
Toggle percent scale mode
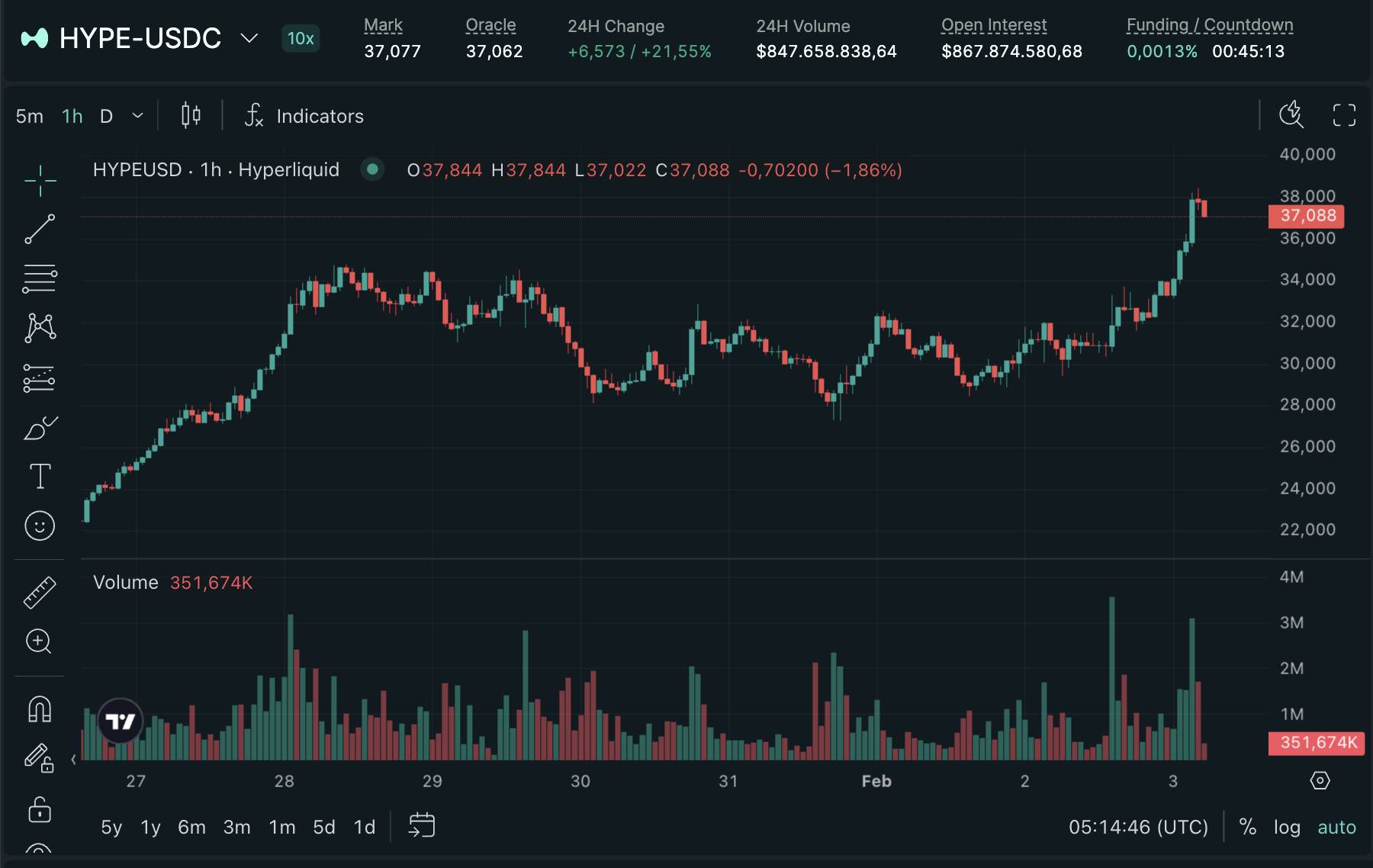click(1248, 827)
